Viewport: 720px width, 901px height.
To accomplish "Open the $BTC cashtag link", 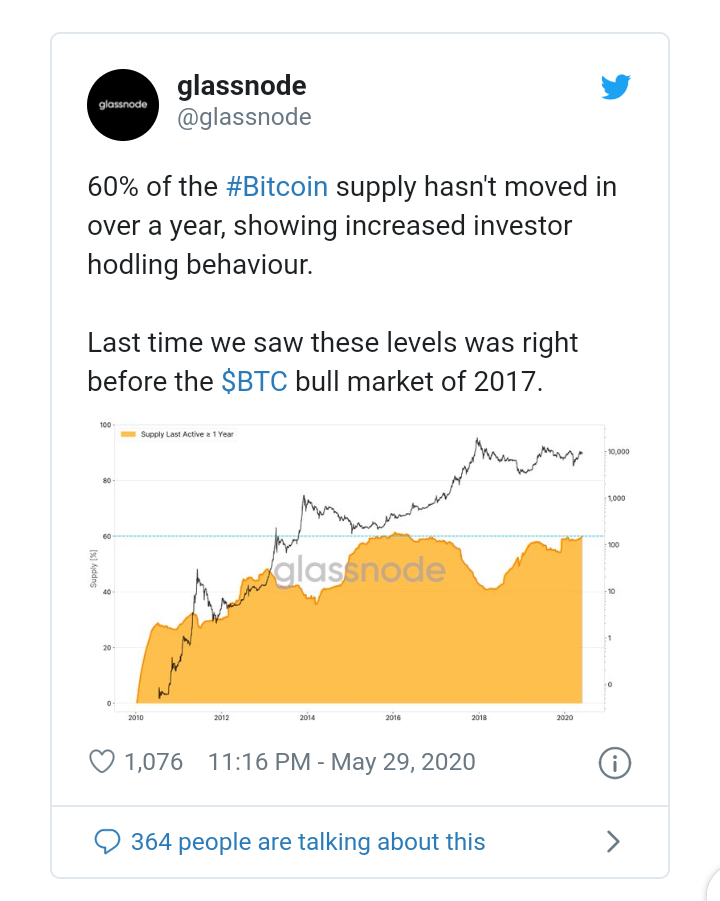I will (x=255, y=382).
